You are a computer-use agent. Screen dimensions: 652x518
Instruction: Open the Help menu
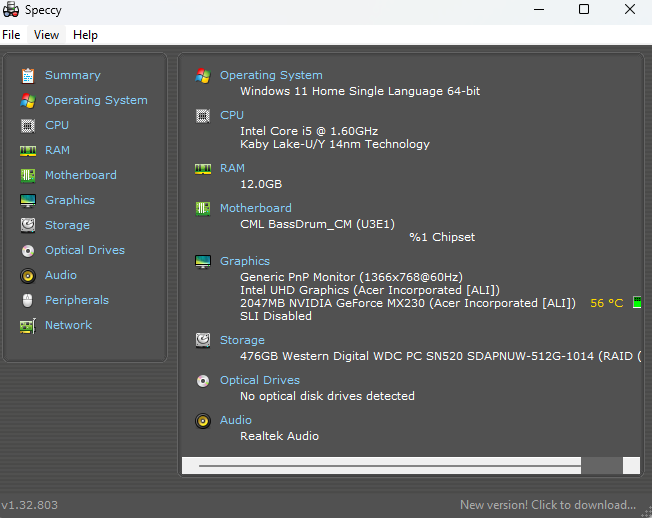point(85,35)
